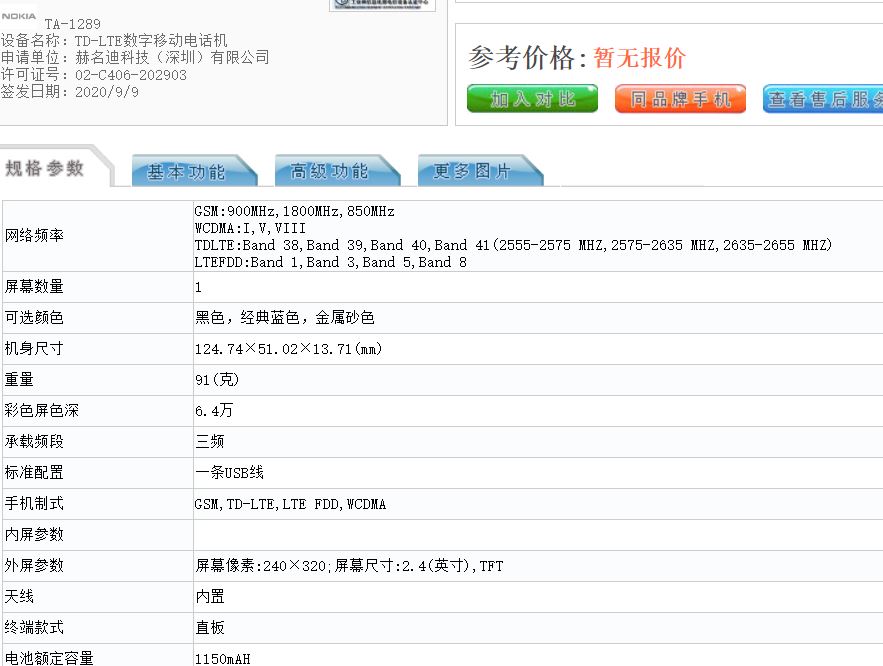Click the blue 查看售后服务 button

pos(823,99)
